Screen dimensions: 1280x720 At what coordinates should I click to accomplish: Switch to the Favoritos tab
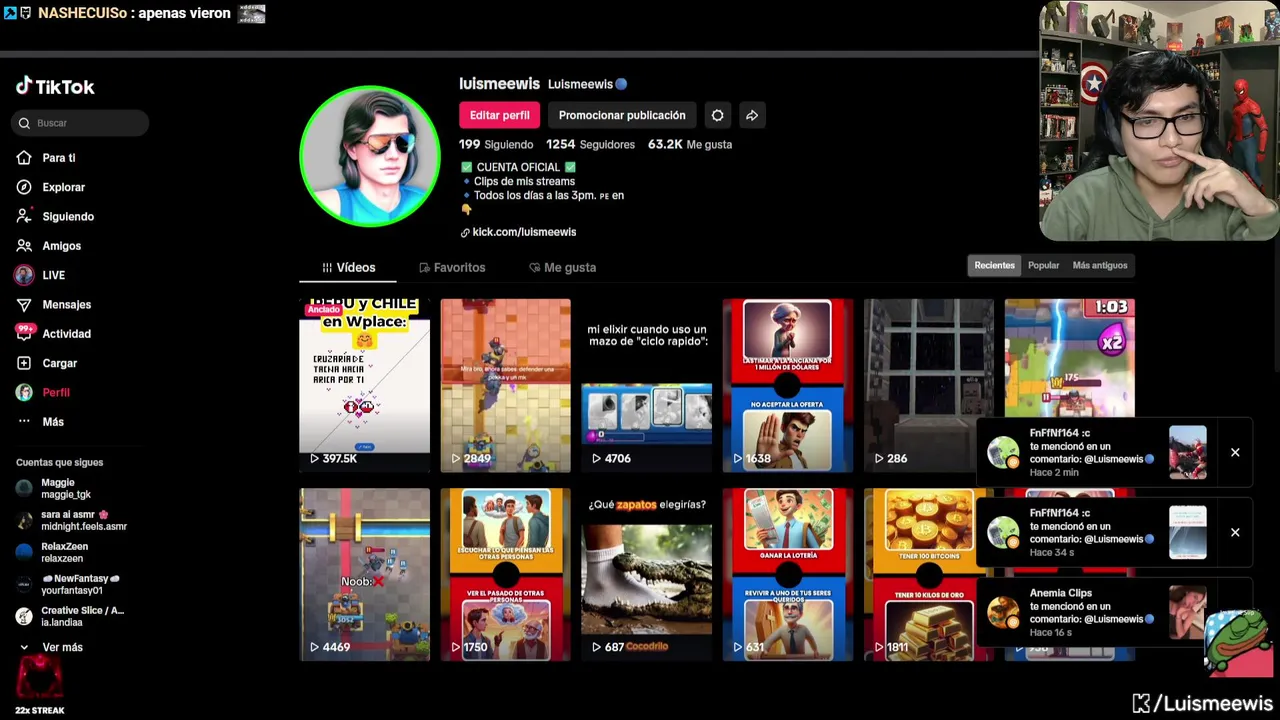tap(452, 267)
